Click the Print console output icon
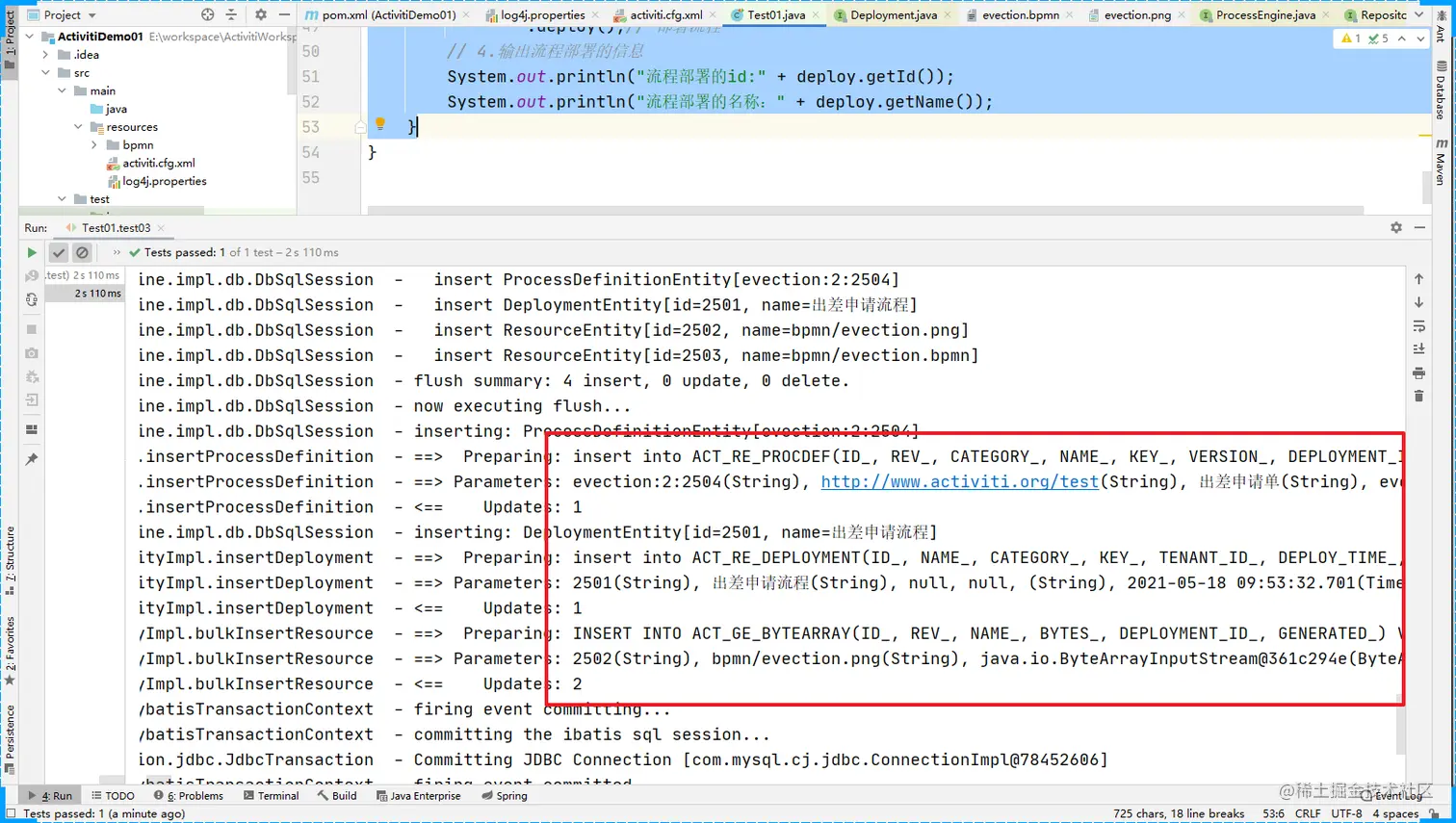 1418,373
